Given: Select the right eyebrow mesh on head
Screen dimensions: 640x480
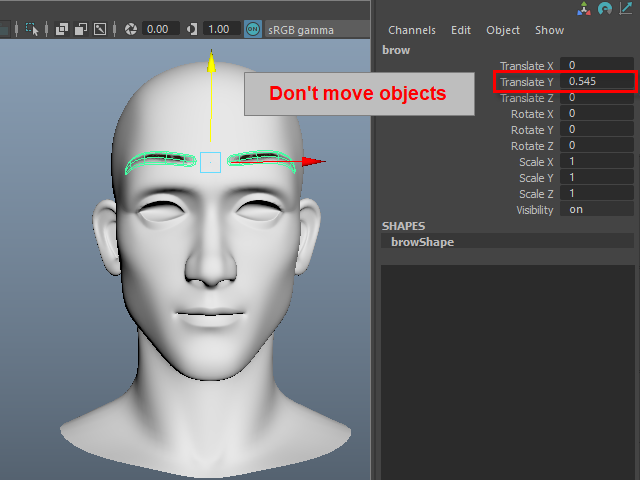Looking at the screenshot, I should click(262, 161).
